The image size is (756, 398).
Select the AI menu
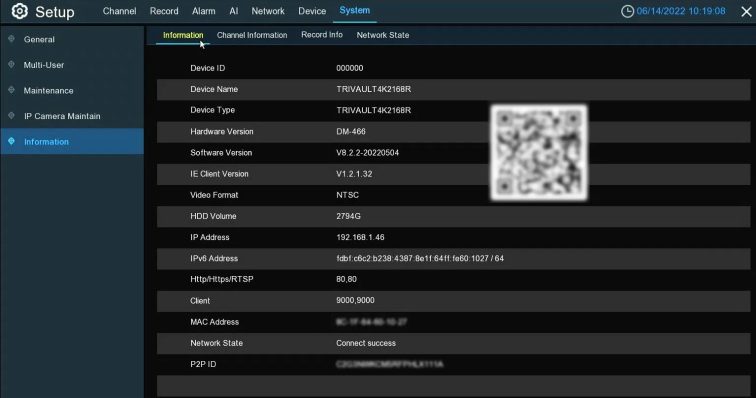click(234, 11)
